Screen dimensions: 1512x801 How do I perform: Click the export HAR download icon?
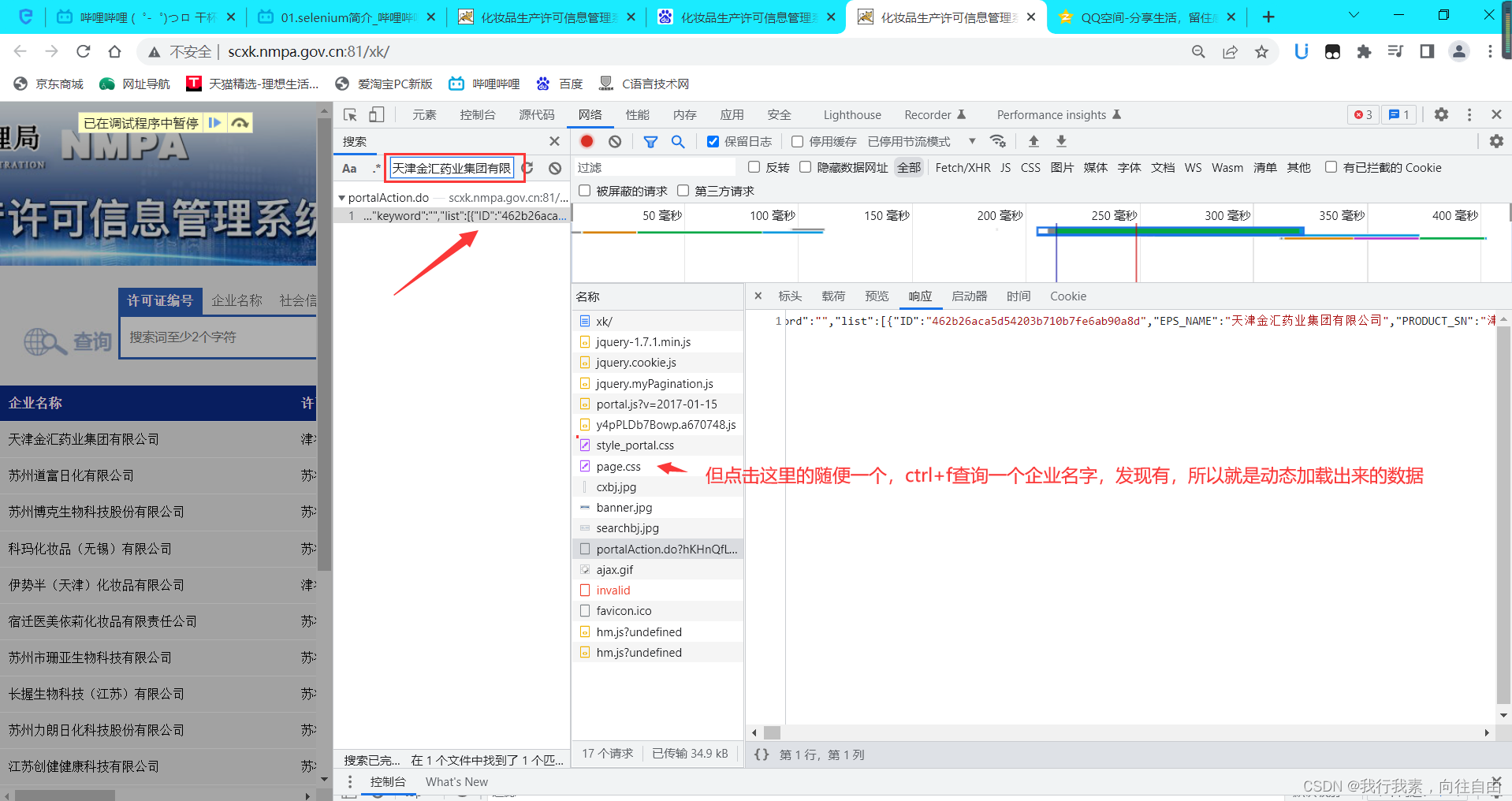(x=1061, y=141)
